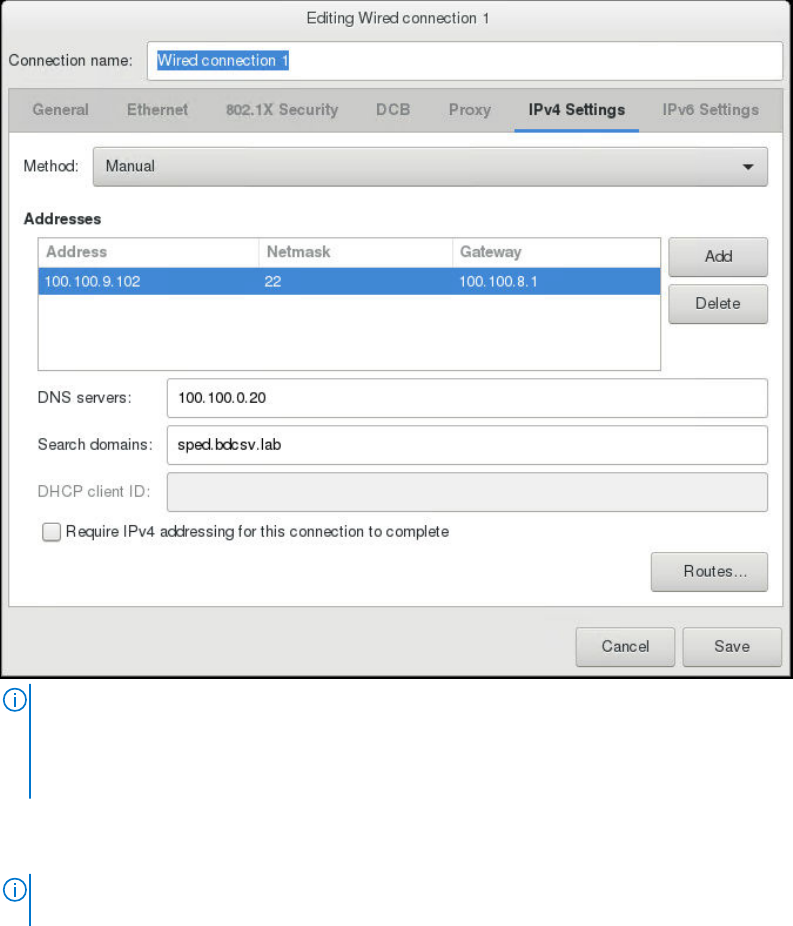Click the Gateway column header
The height and width of the screenshot is (926, 793).
point(556,252)
